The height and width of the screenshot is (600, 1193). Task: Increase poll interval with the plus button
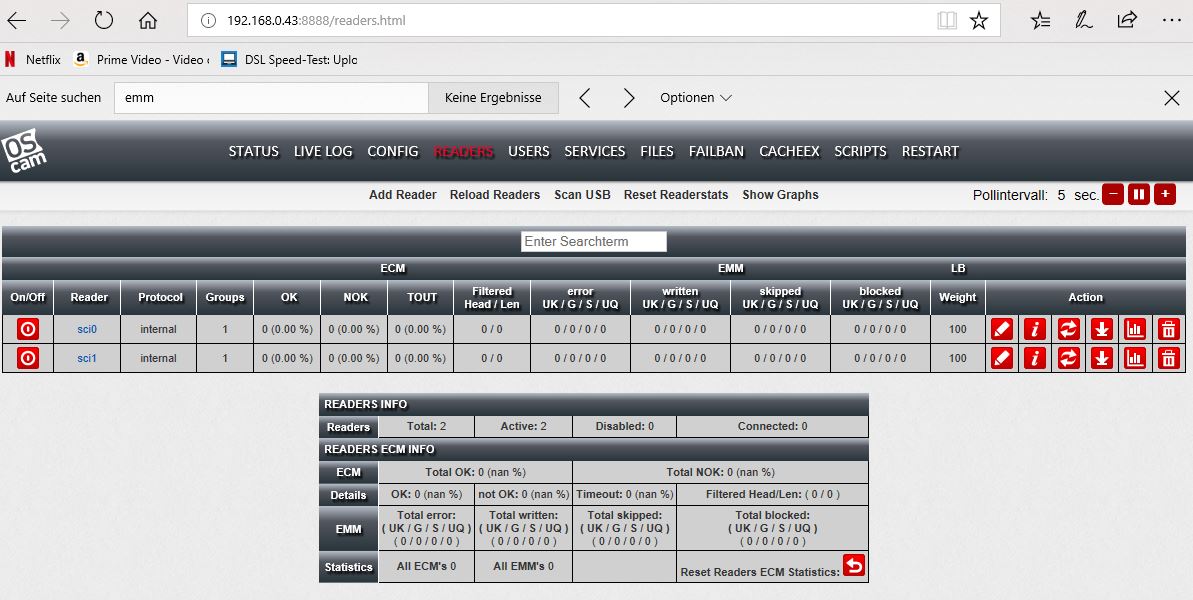[1164, 194]
